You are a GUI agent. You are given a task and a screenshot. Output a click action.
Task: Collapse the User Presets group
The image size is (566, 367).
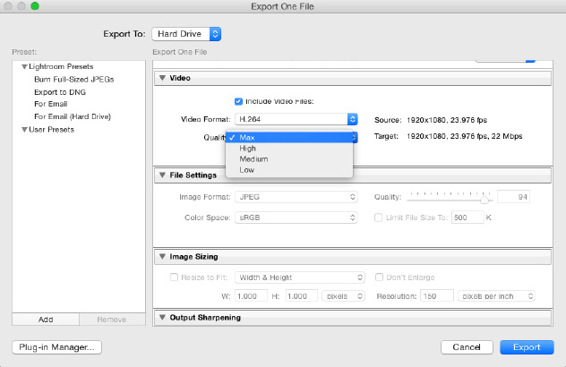(x=24, y=130)
